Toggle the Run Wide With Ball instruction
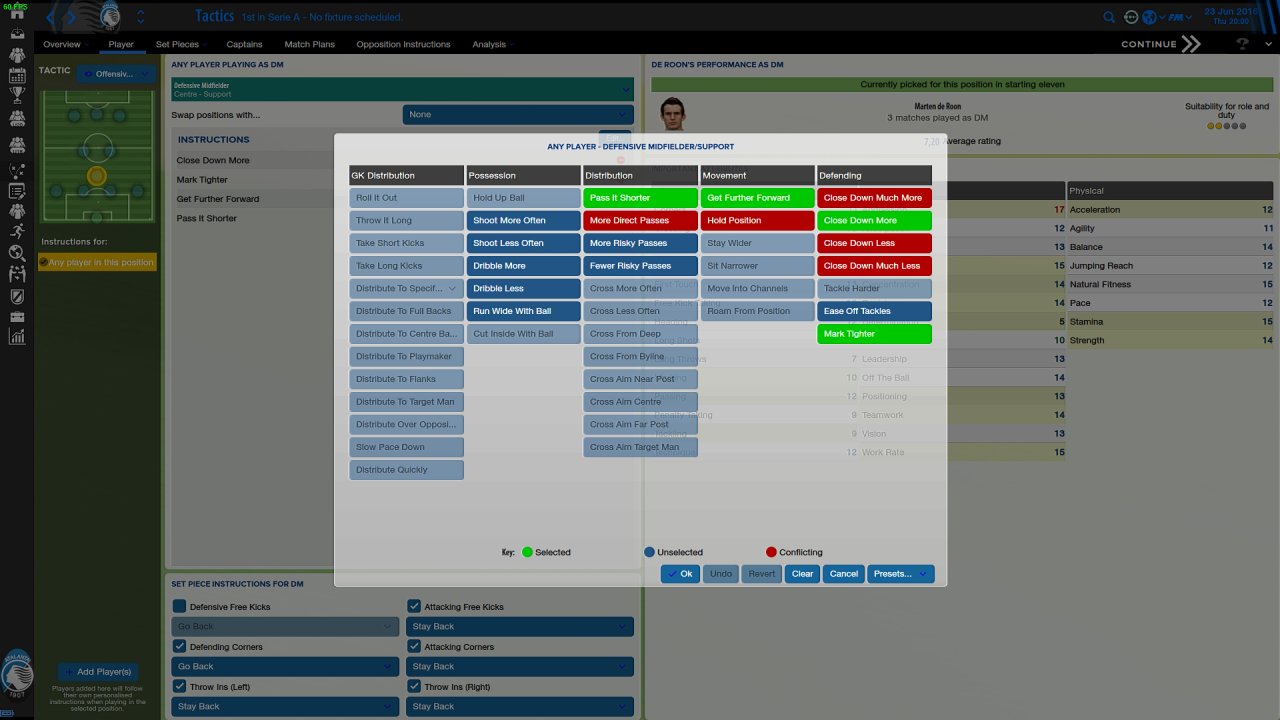 523,311
